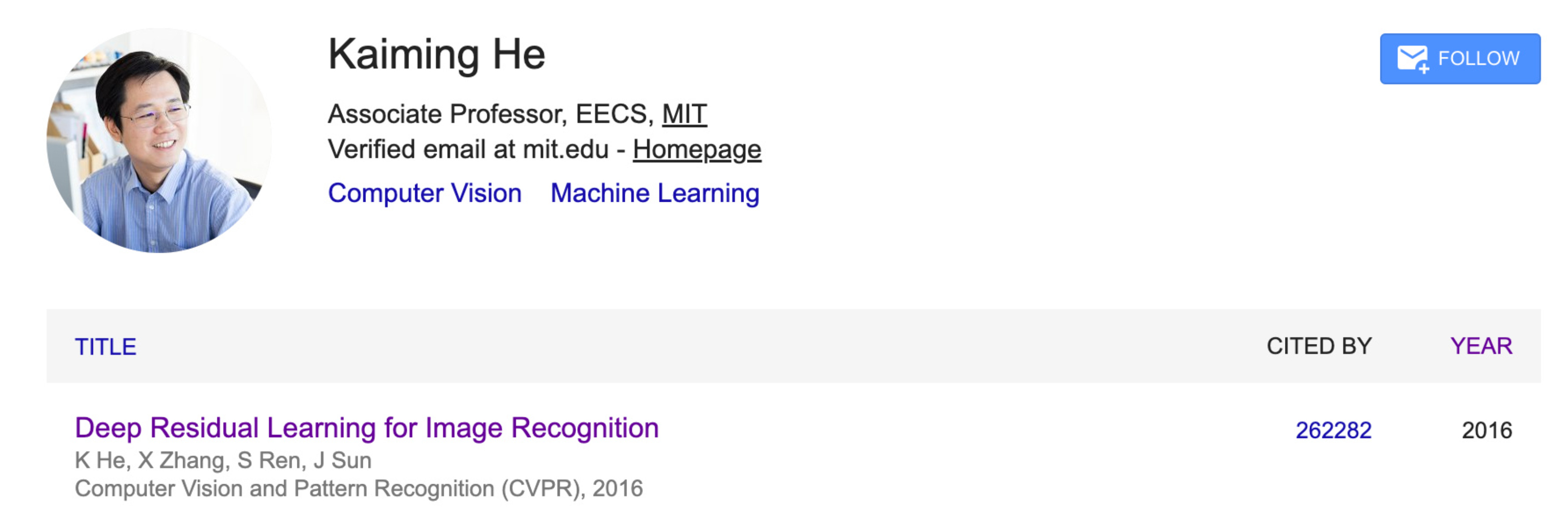Click the TITLE column header label

pyautogui.click(x=105, y=347)
